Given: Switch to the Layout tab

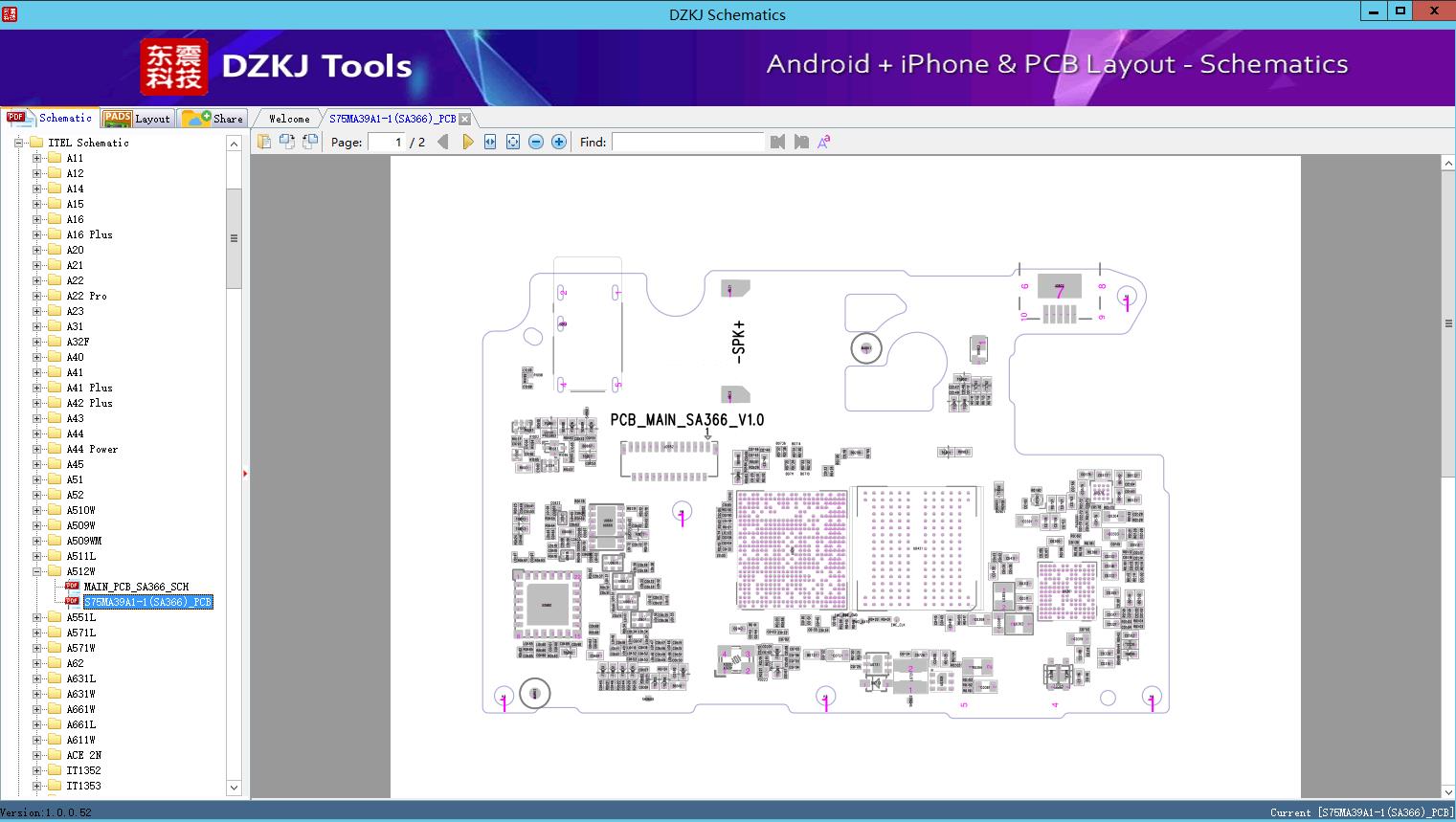Looking at the screenshot, I should click(137, 119).
